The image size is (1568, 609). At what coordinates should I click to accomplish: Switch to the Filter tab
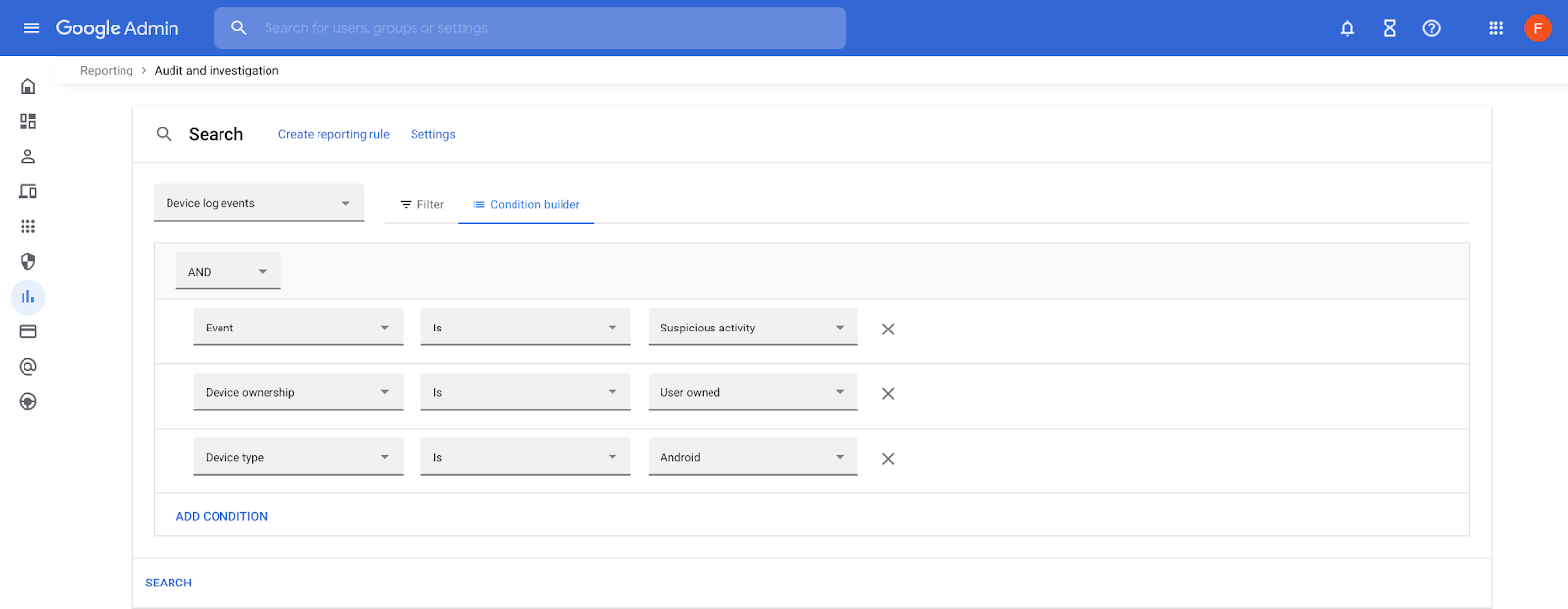tap(421, 204)
